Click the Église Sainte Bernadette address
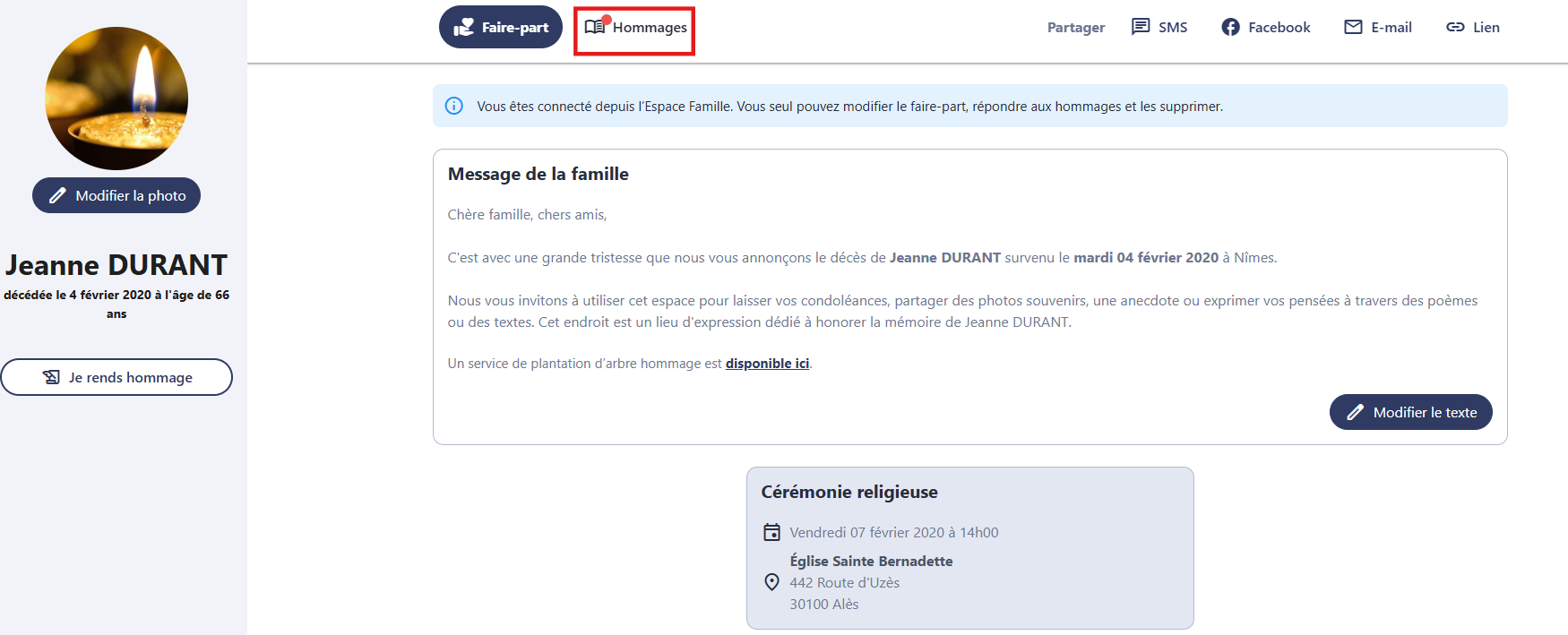1568x635 pixels. (870, 561)
